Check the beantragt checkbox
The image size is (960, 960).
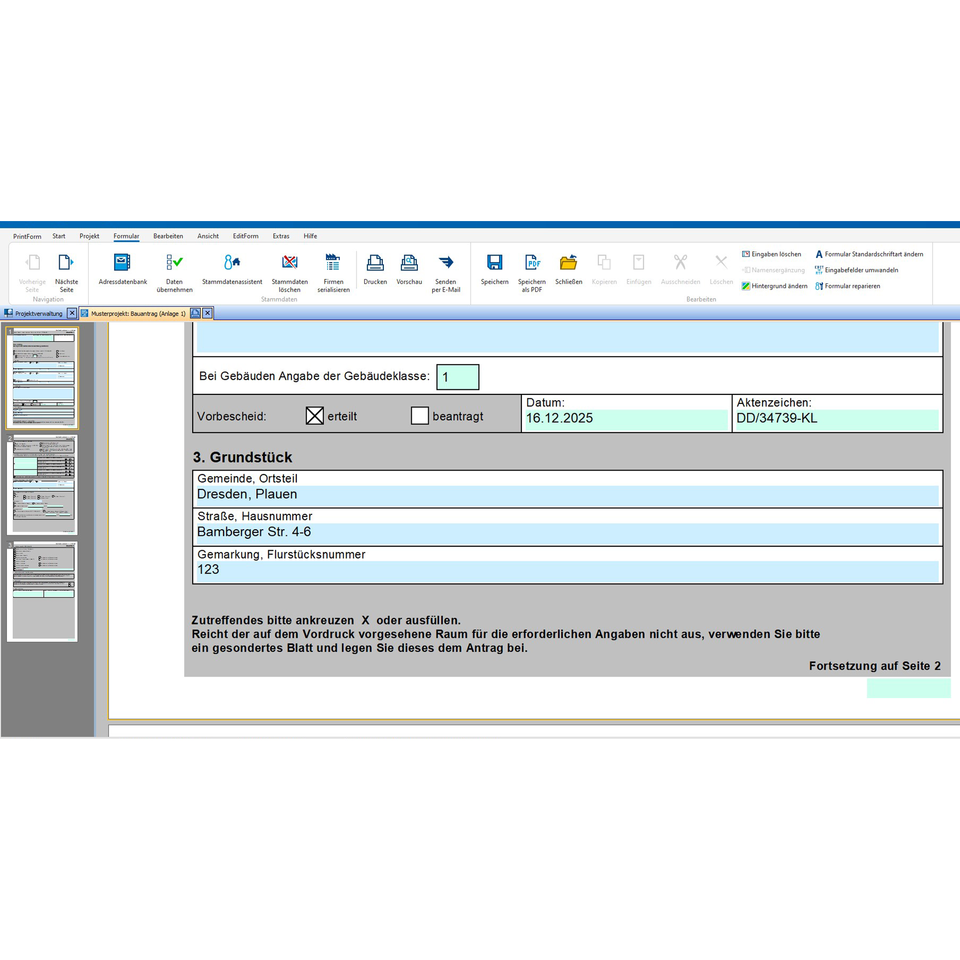419,416
